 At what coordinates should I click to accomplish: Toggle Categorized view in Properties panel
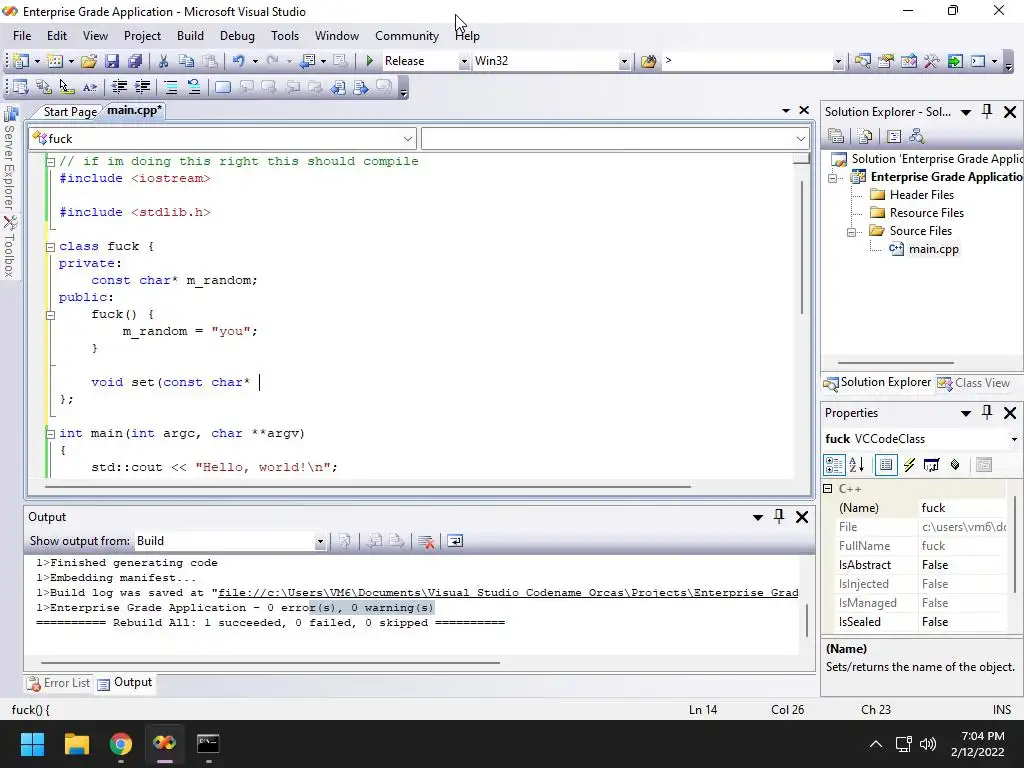[835, 465]
